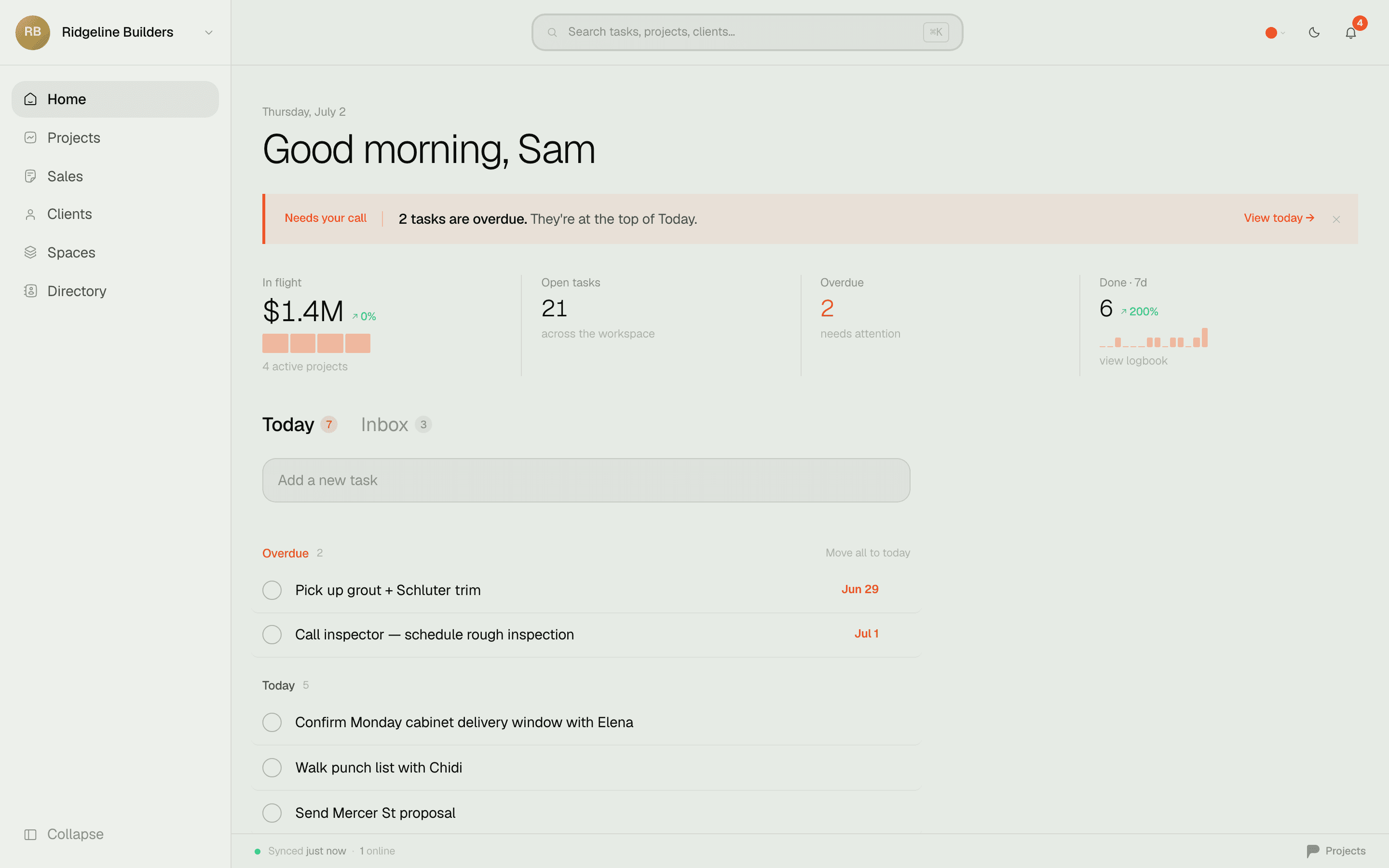This screenshot has width=1389, height=868.
Task: Open Home in the sidebar
Action: (115, 99)
